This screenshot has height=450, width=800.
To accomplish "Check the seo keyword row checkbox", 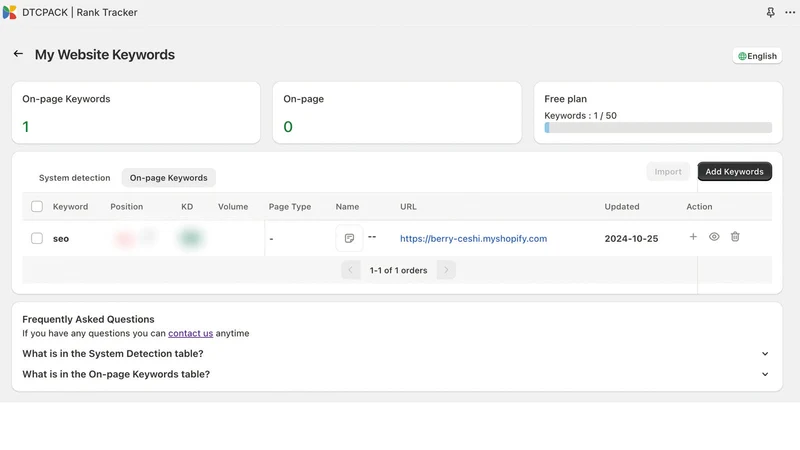I will coord(37,238).
